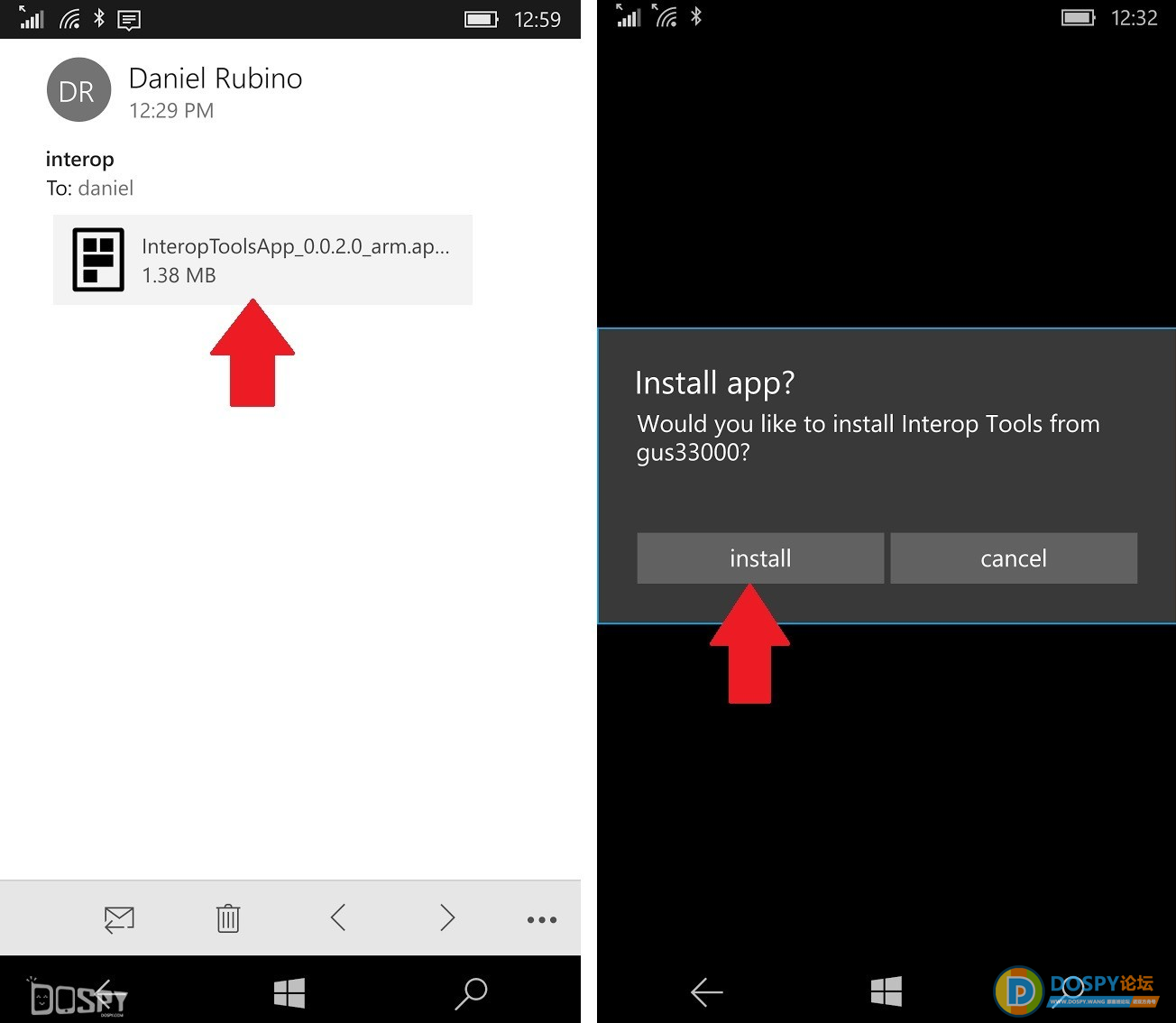The image size is (1176, 1023).
Task: Go to previous email with left chevron
Action: pos(338,918)
